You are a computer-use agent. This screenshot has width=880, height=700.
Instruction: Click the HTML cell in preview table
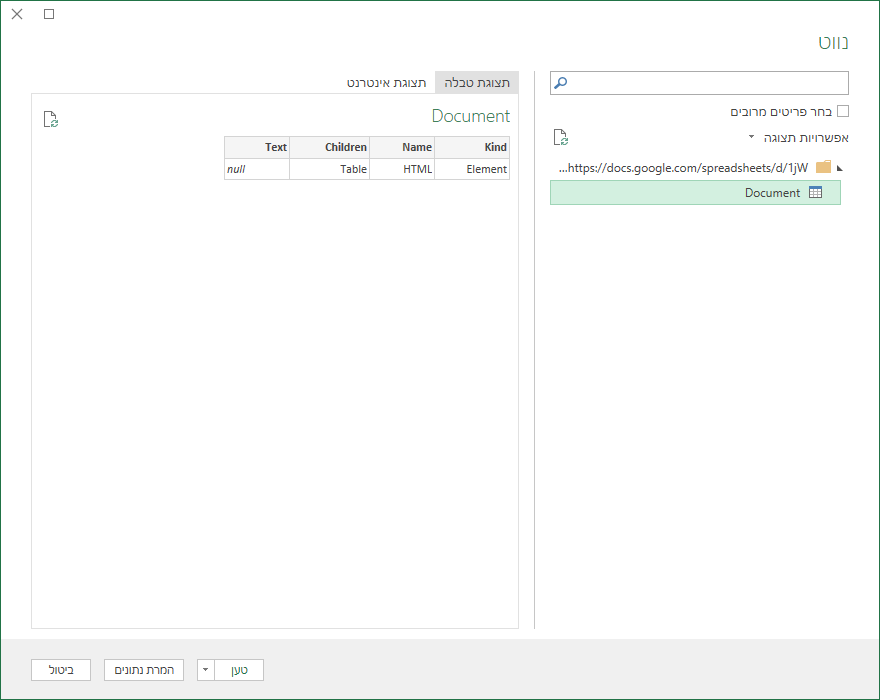402,169
